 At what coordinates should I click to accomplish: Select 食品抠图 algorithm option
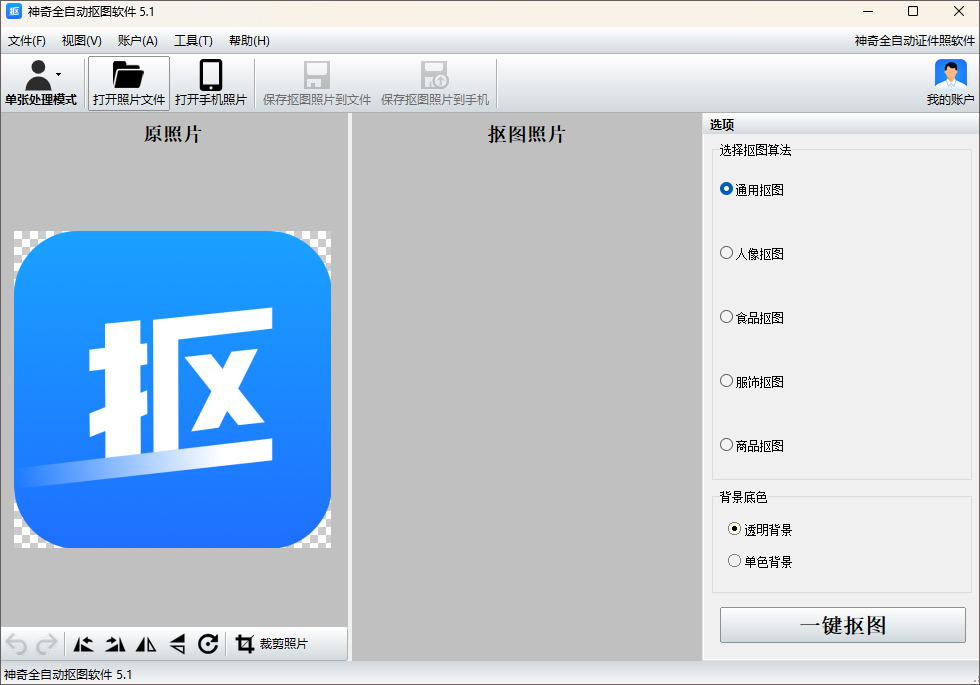(752, 318)
